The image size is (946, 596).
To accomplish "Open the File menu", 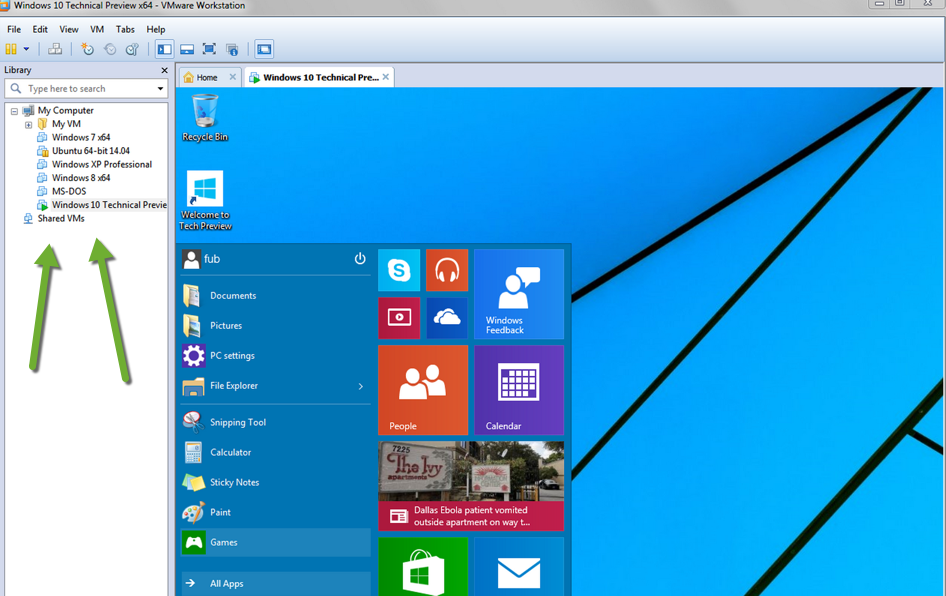I will click(14, 29).
